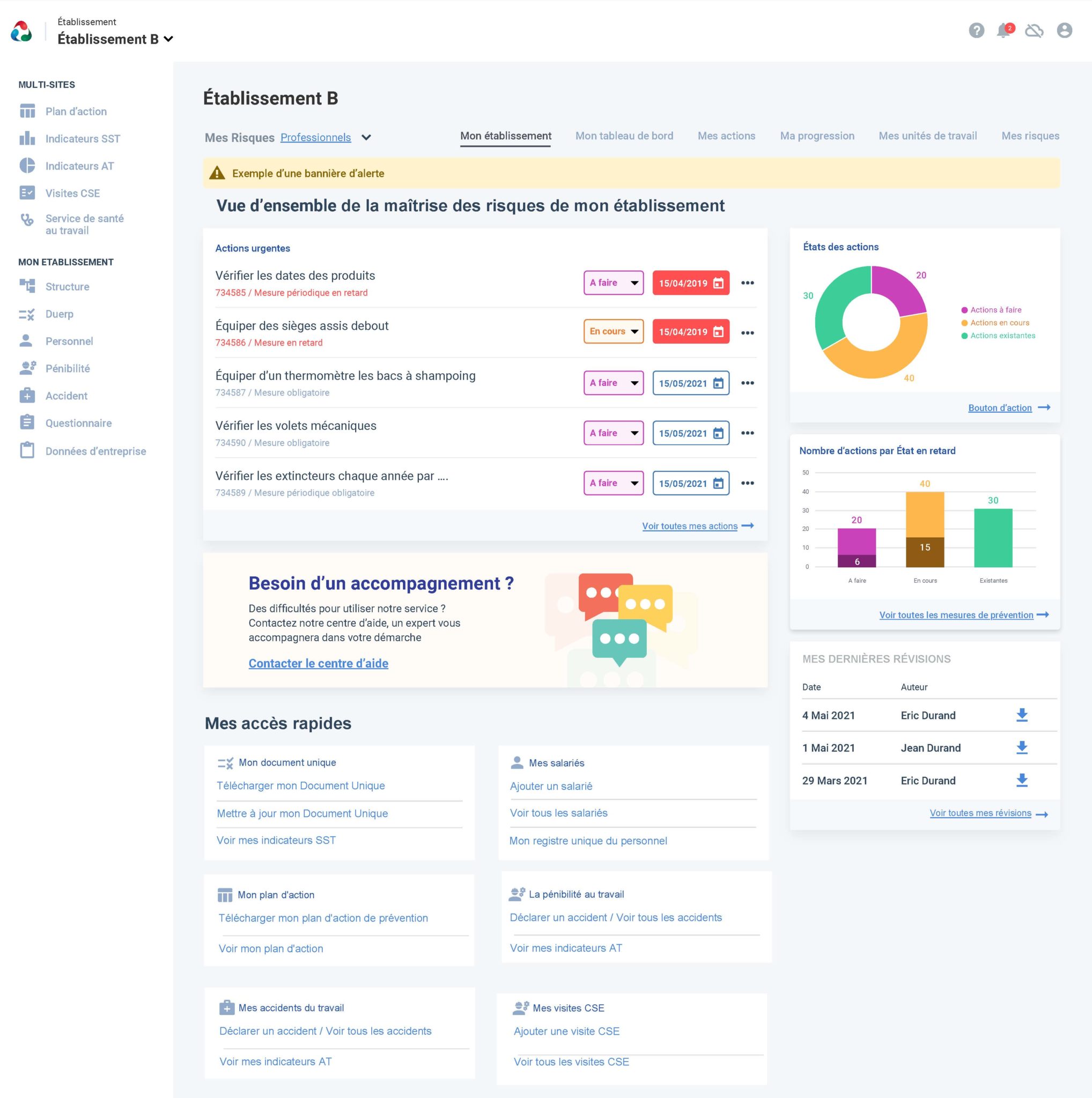Screen dimensions: 1092x1098
Task: Open Visites CSE from the sidebar
Action: [73, 192]
